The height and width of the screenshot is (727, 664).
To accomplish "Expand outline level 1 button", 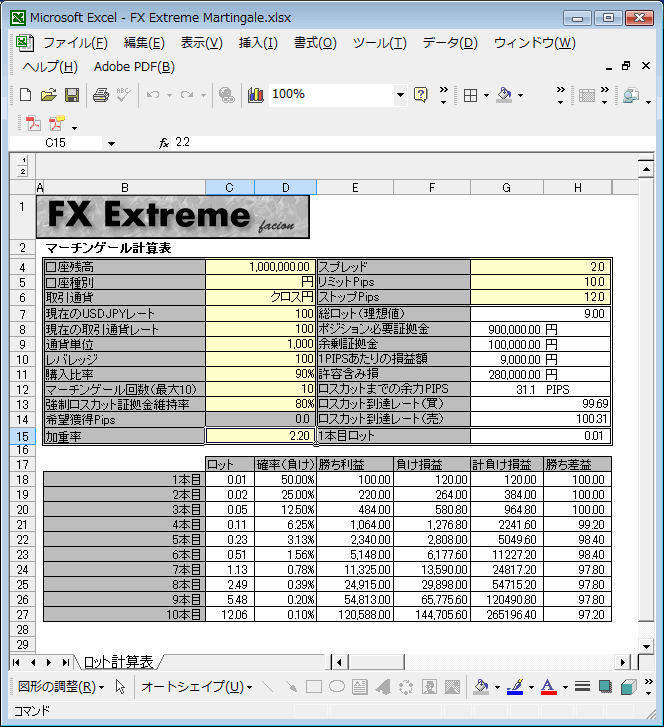I will point(23,160).
